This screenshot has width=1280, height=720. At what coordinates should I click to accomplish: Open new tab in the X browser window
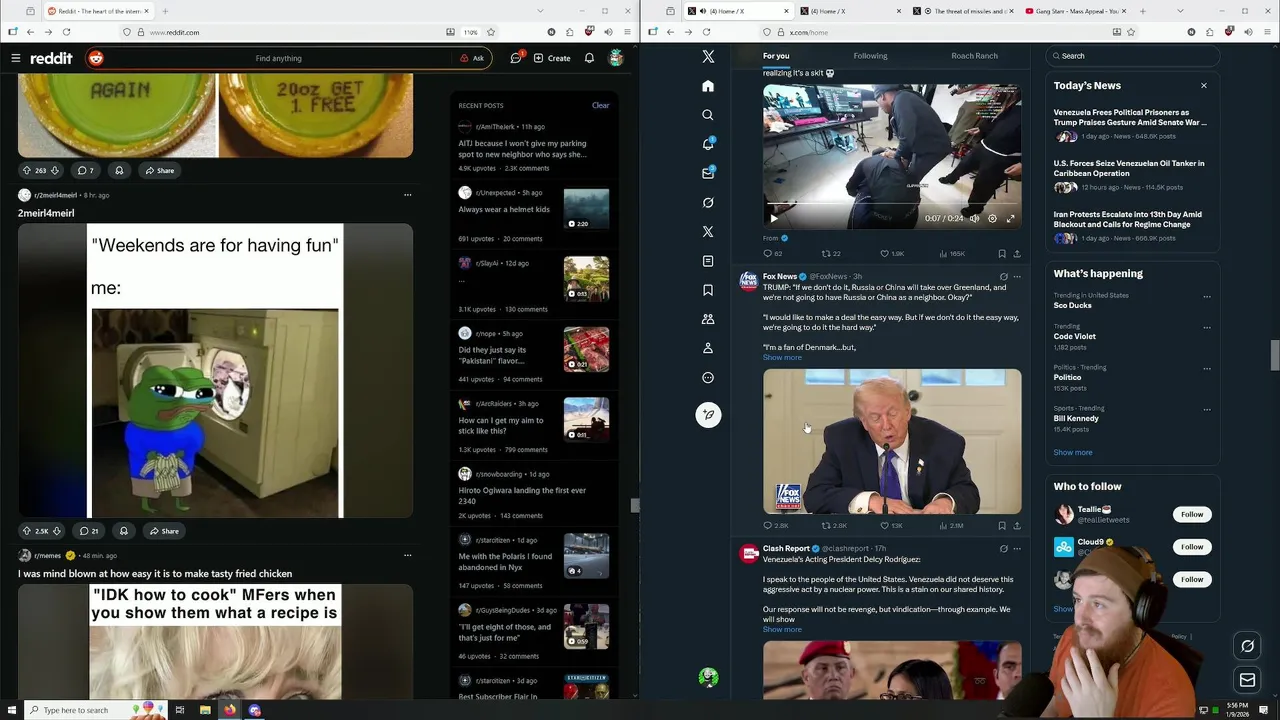click(x=1142, y=11)
